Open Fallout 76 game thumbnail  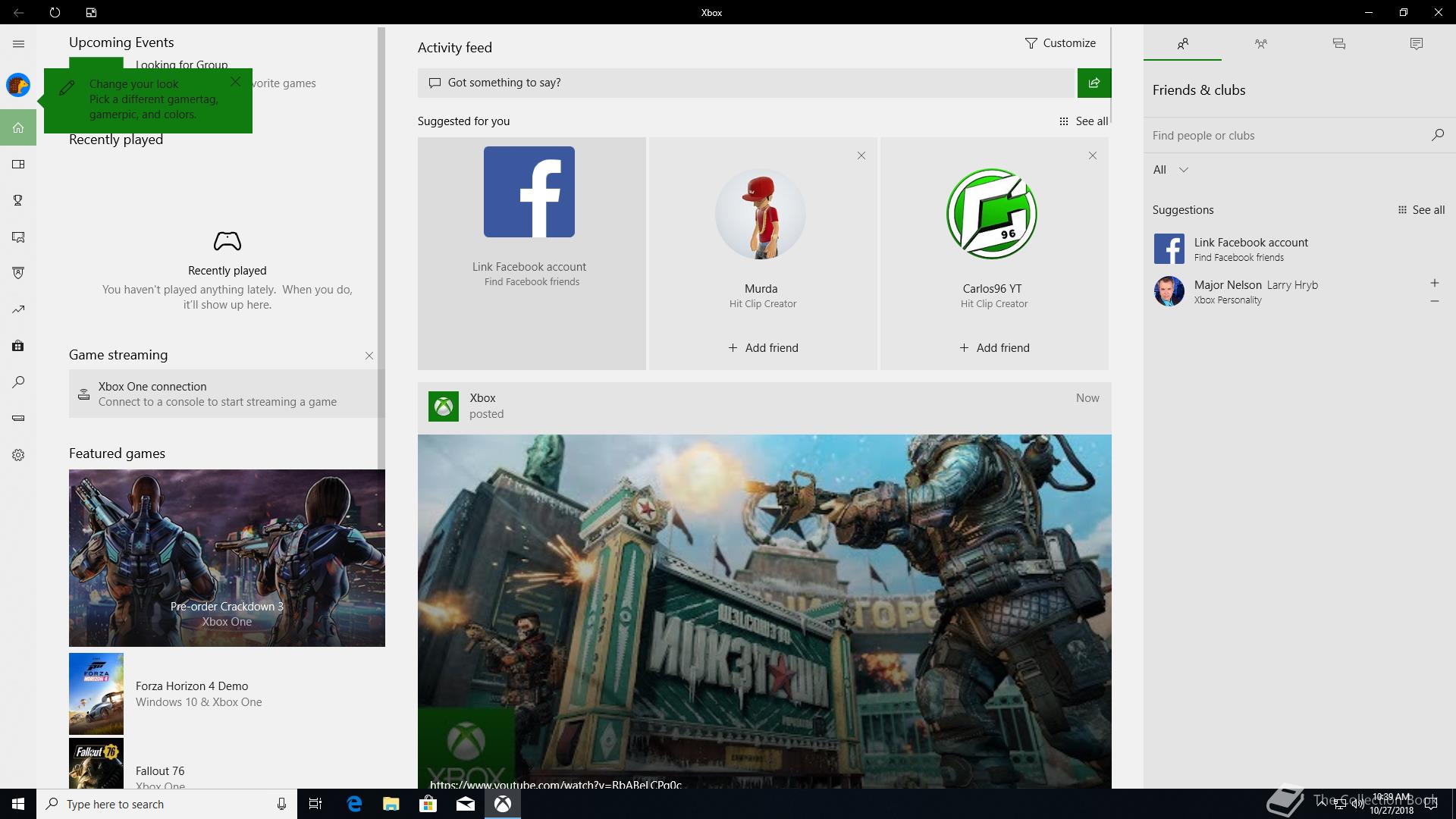(x=96, y=764)
